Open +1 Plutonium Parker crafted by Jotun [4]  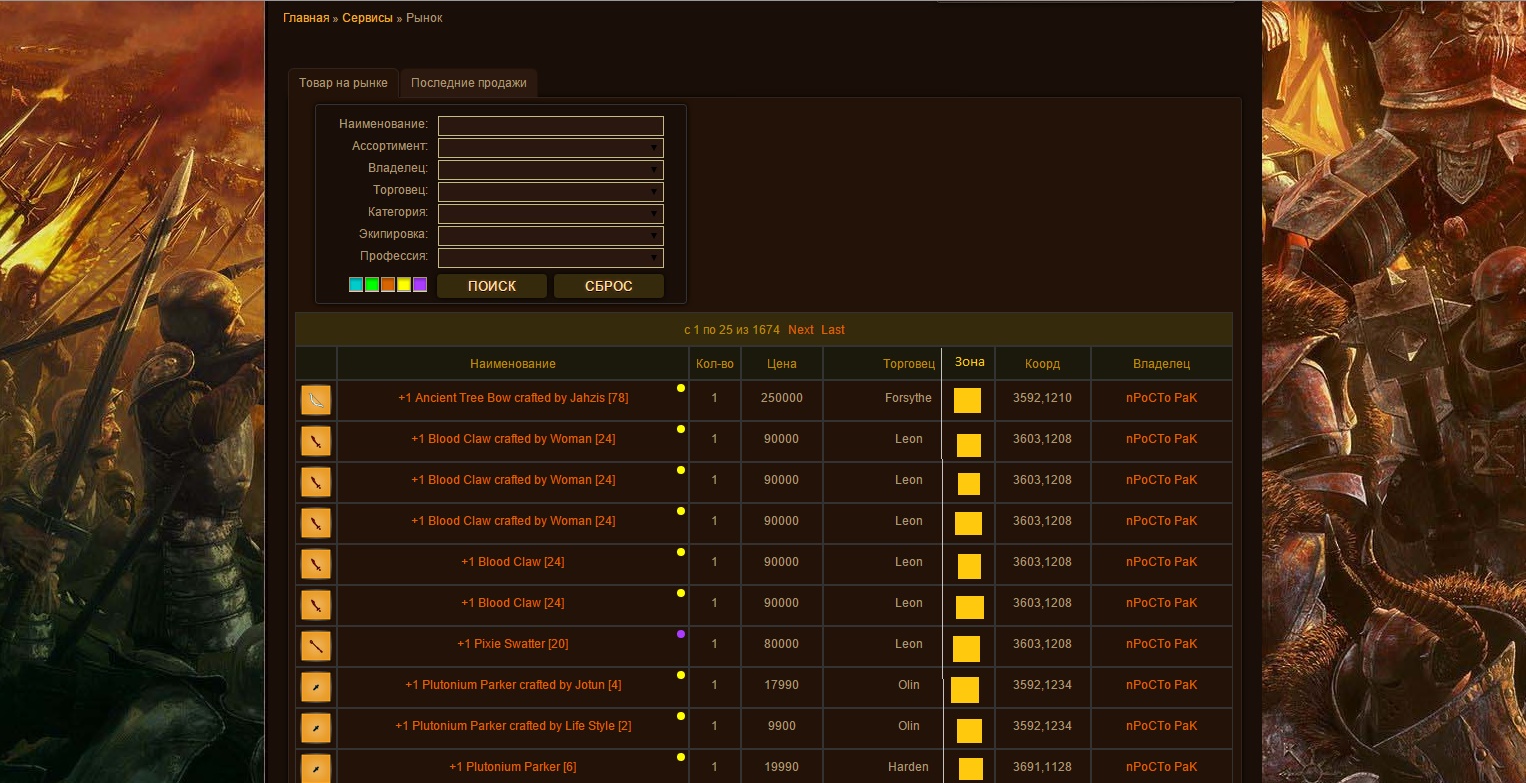click(513, 685)
